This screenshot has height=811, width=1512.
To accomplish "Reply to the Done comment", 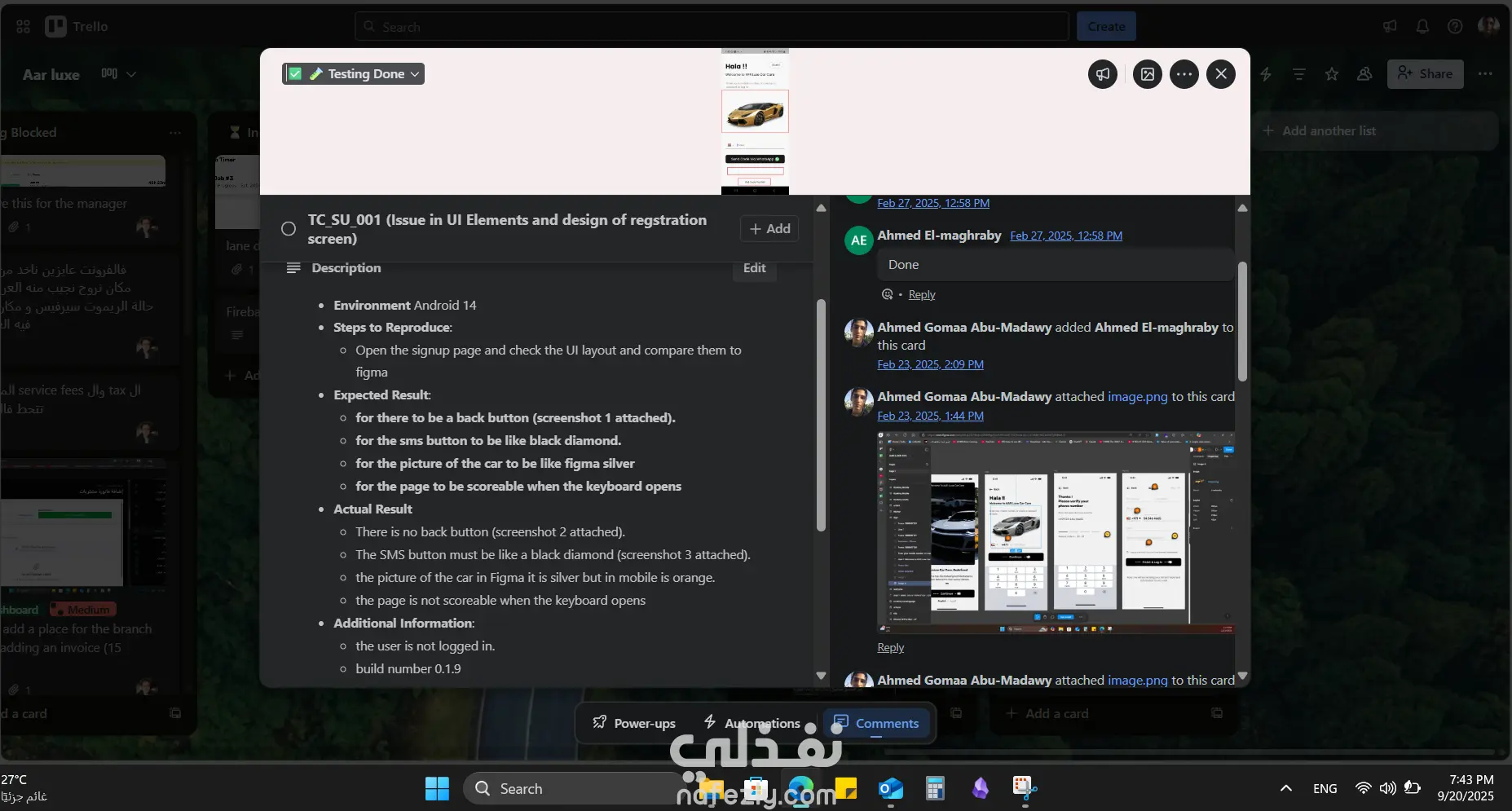I will (922, 294).
